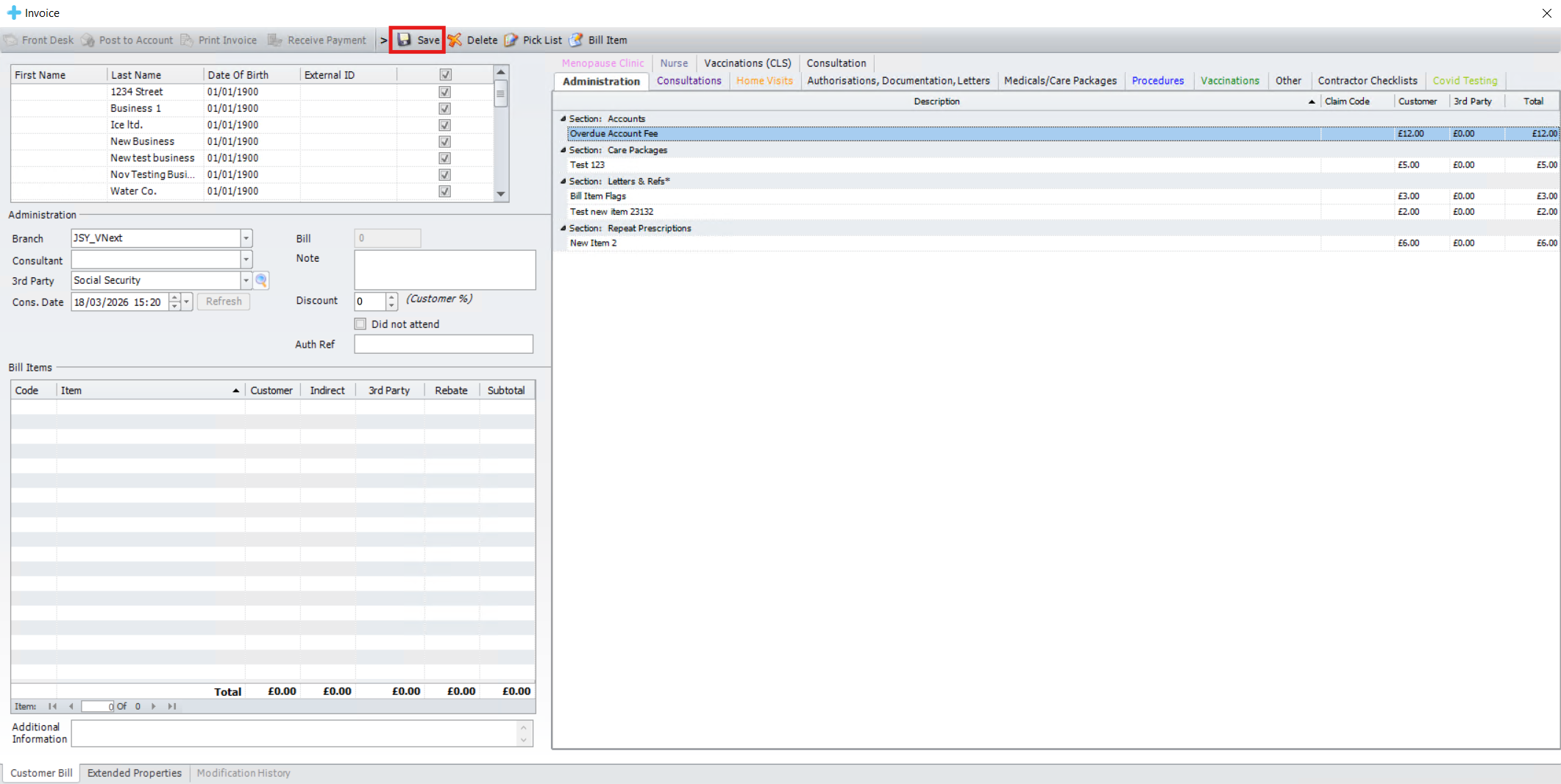
Task: Switch to the Procedures tab
Action: [x=1157, y=81]
